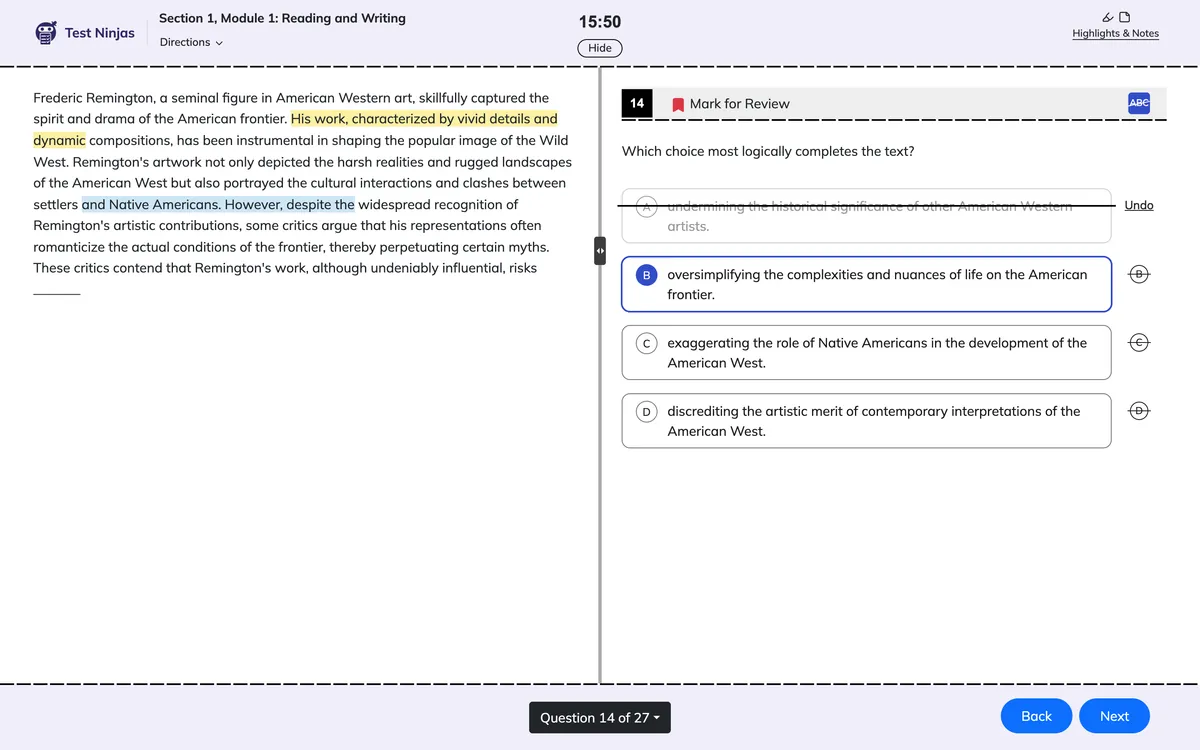The height and width of the screenshot is (750, 1200).
Task: Open the notes page icon
Action: (1125, 17)
